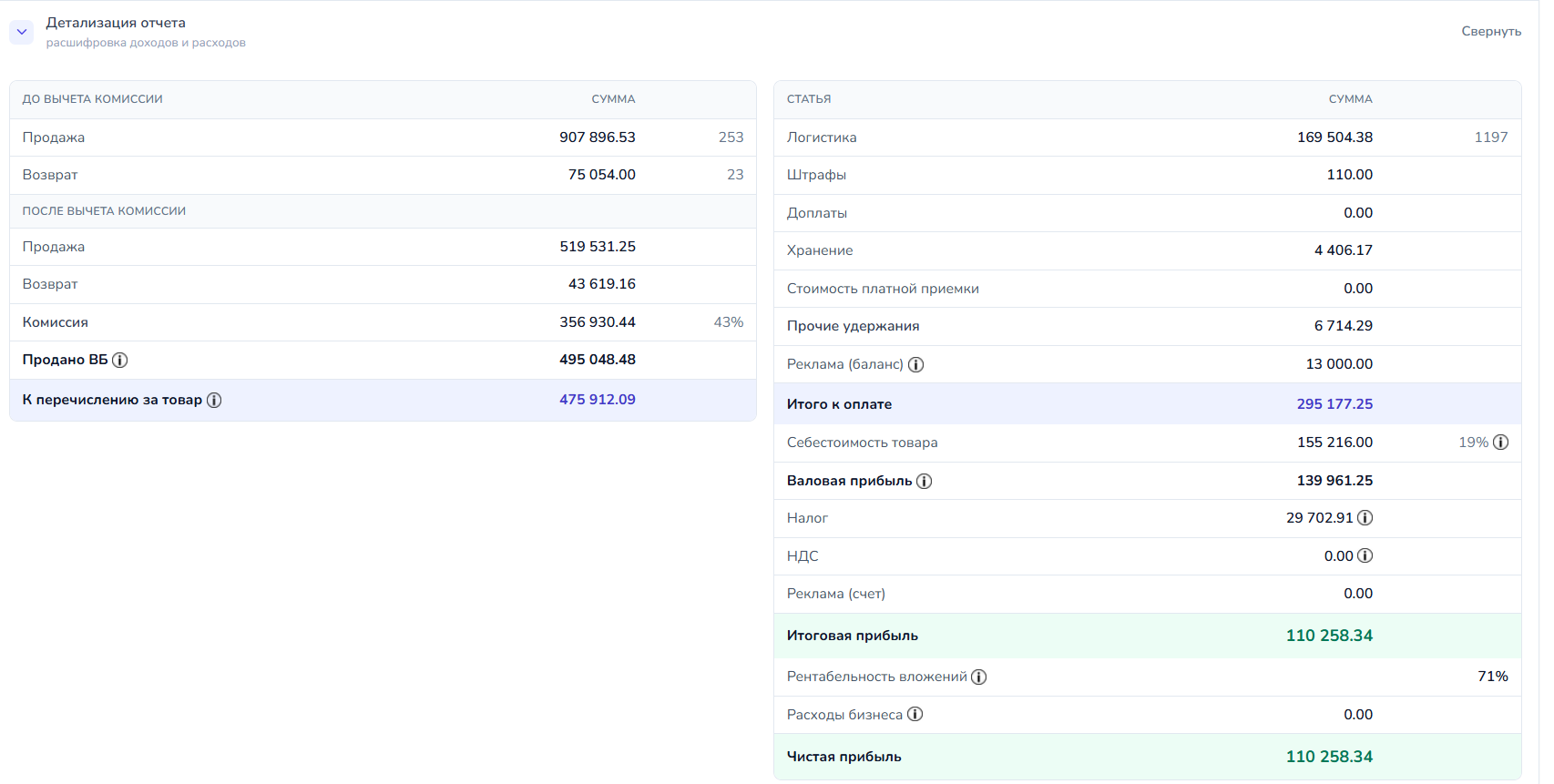Viewport: 1554px width, 784px height.
Task: Open info icon next to Налог amount 29 702.91
Action: pyautogui.click(x=1365, y=517)
